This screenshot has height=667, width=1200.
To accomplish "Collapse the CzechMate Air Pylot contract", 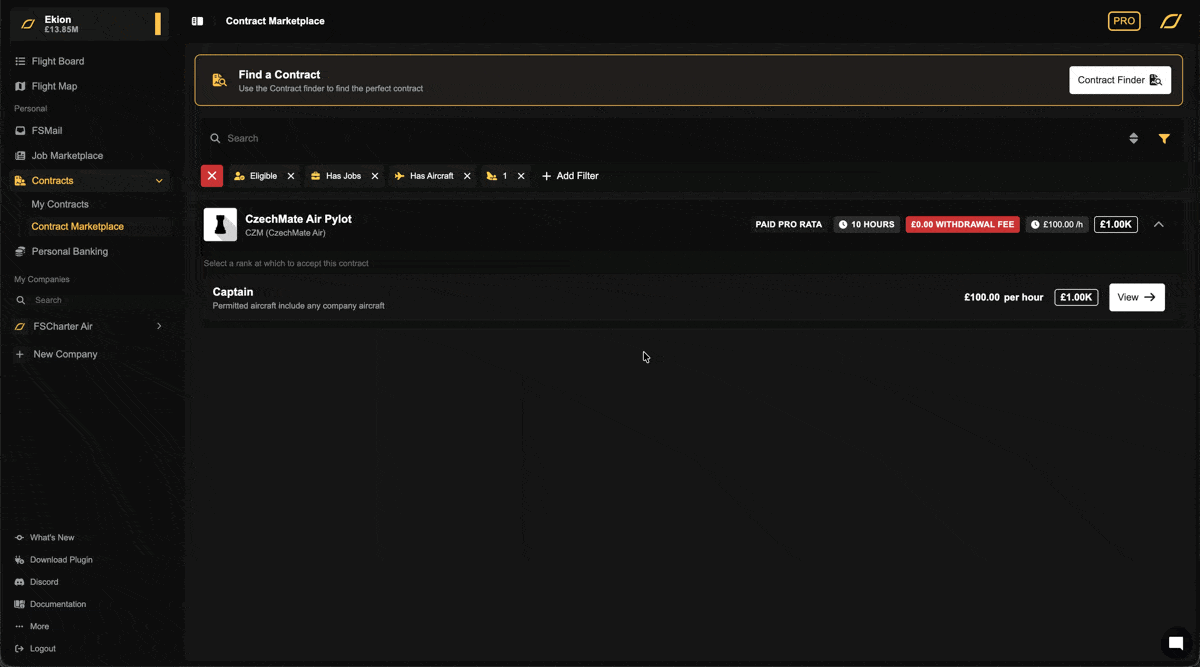I will click(x=1158, y=225).
